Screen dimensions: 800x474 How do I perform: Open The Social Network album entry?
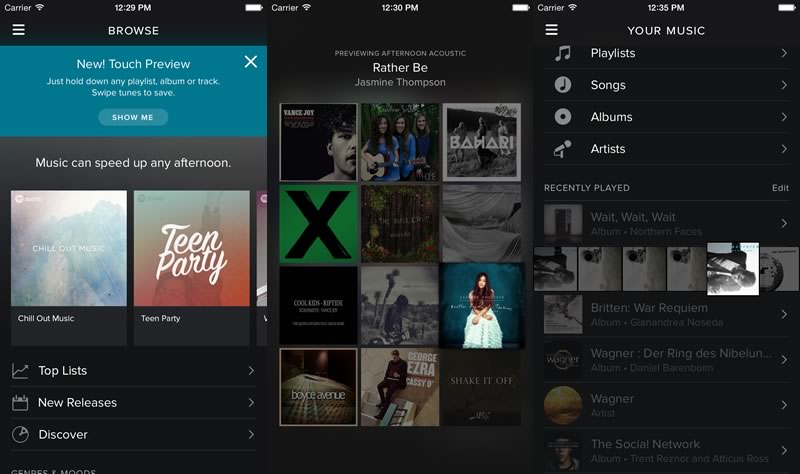[667, 451]
